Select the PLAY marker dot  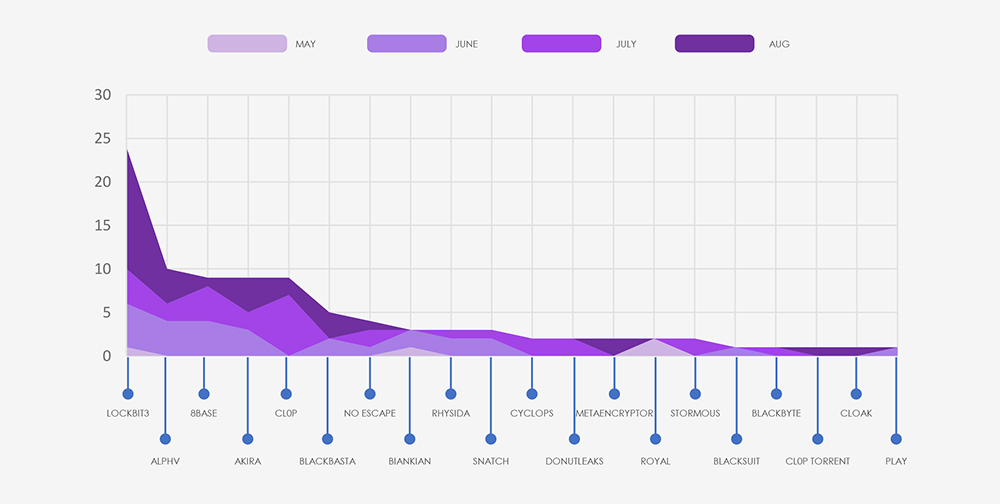(x=896, y=439)
